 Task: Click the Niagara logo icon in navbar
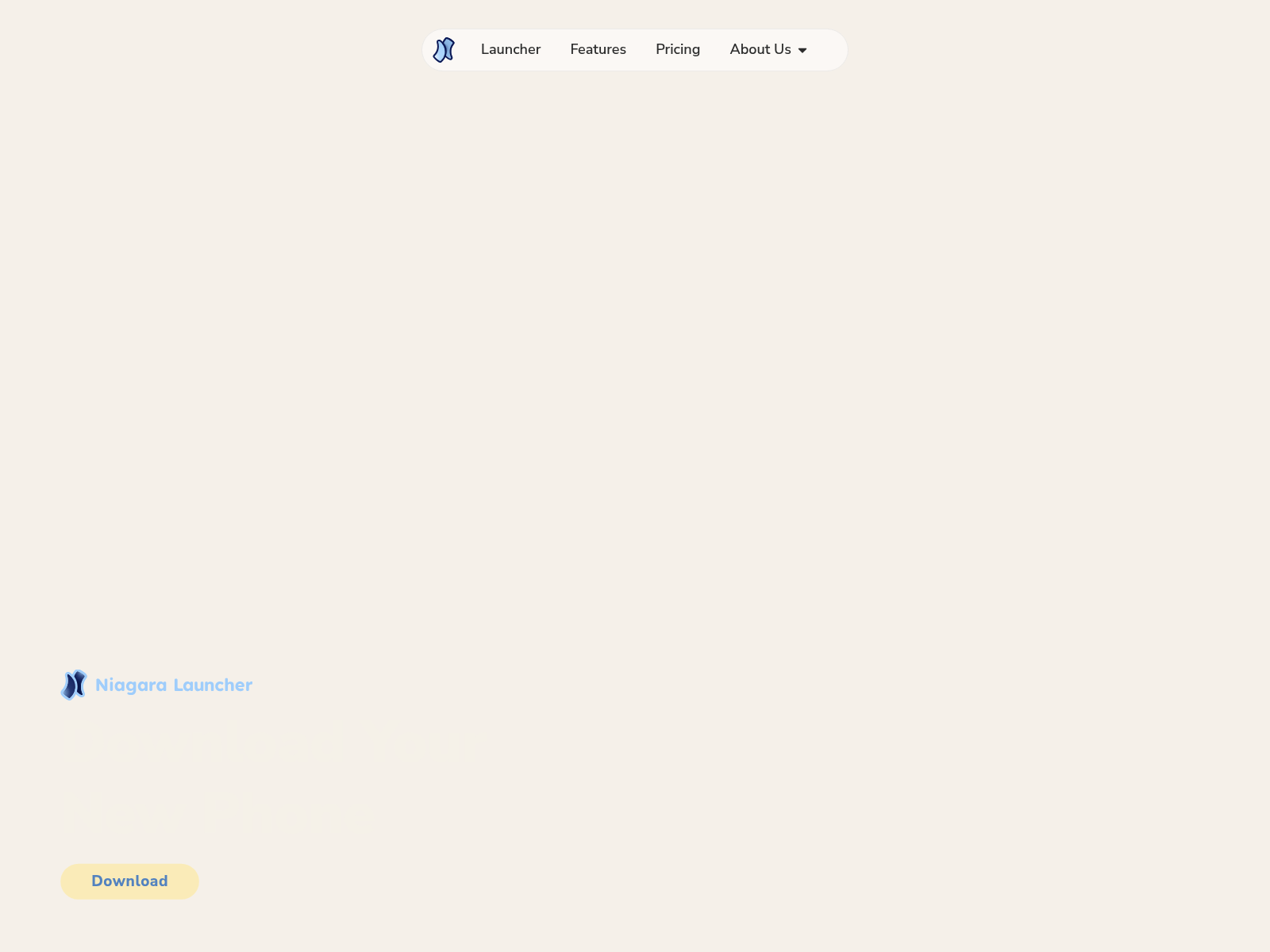pyautogui.click(x=444, y=50)
